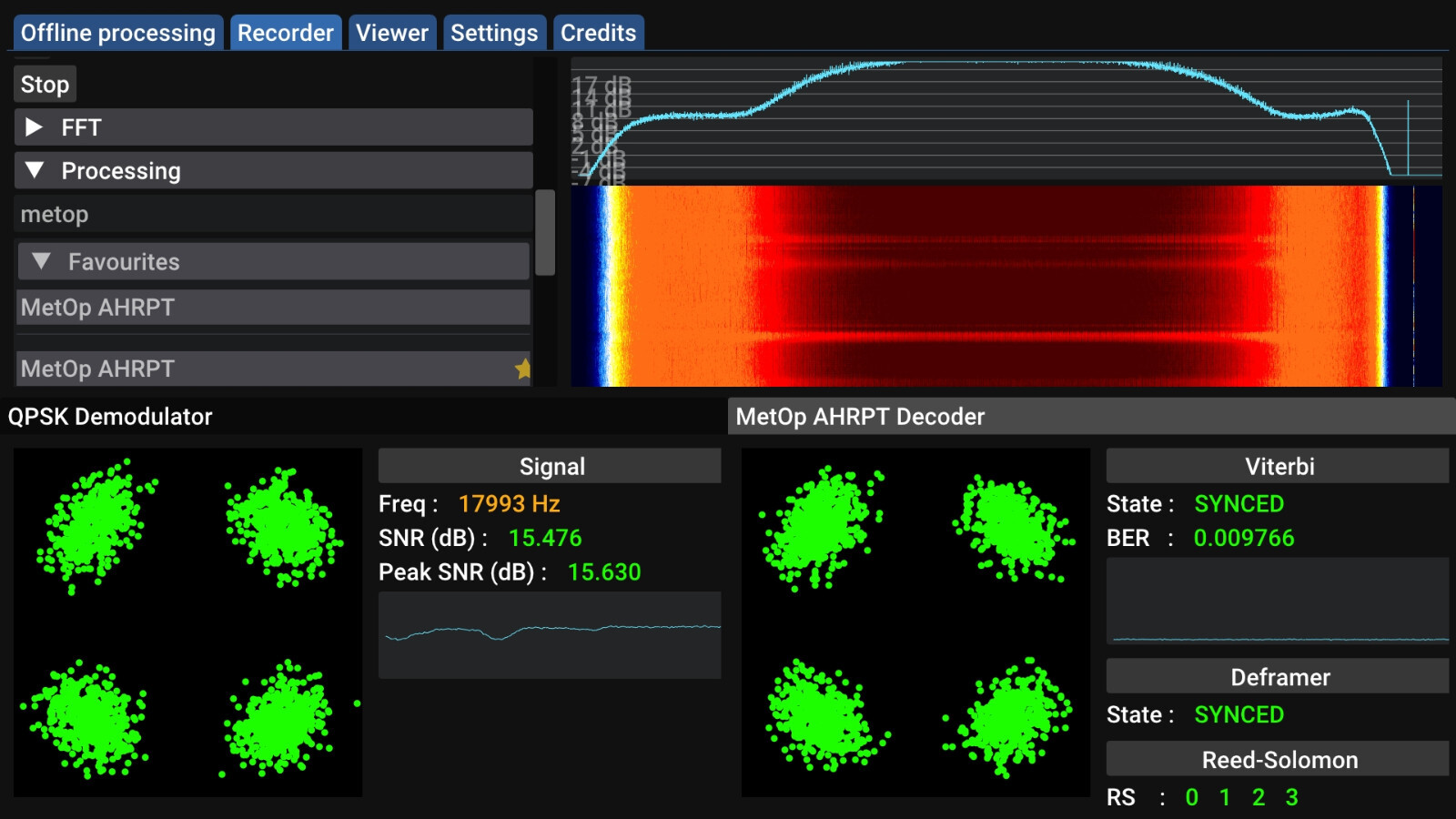
Task: Click the Viterbi BER history graph
Action: (1278, 602)
